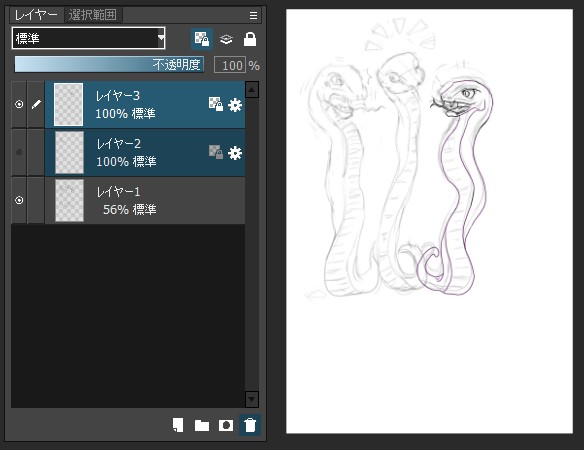Open レイヤー2 settings gear
This screenshot has width=584, height=450.
[235, 153]
